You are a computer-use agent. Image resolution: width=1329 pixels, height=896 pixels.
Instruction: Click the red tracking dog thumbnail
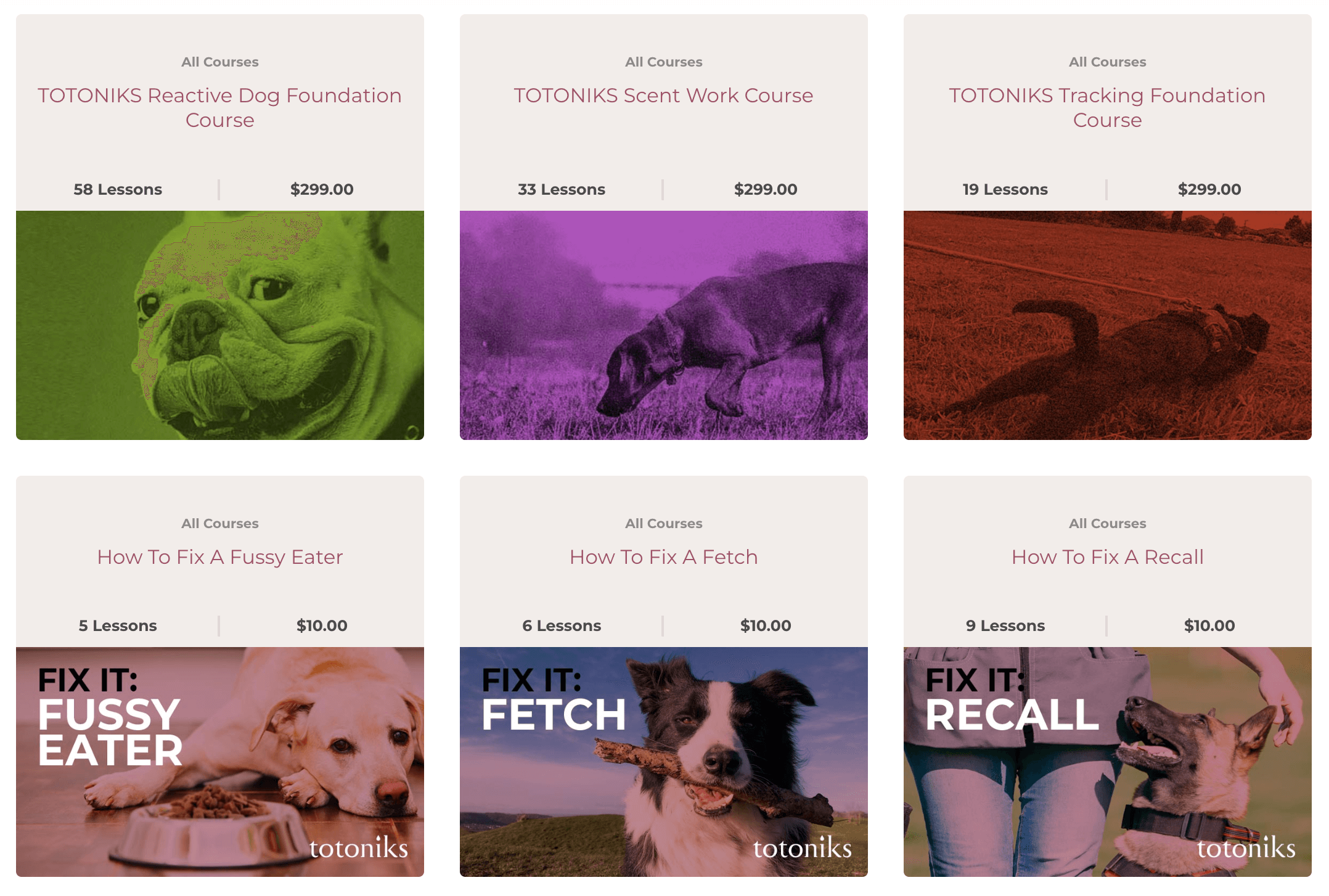click(x=1107, y=325)
